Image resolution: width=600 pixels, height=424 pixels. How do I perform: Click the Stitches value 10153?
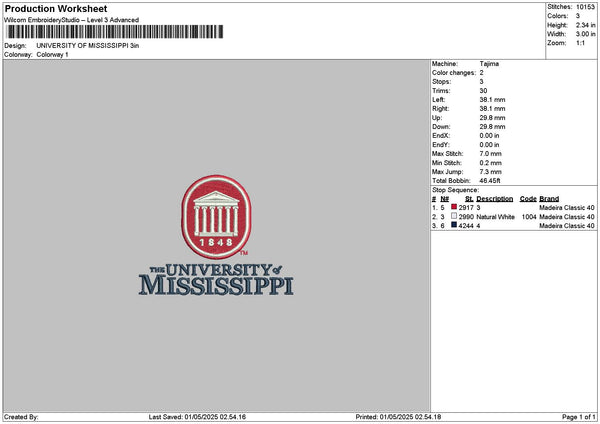[x=585, y=7]
